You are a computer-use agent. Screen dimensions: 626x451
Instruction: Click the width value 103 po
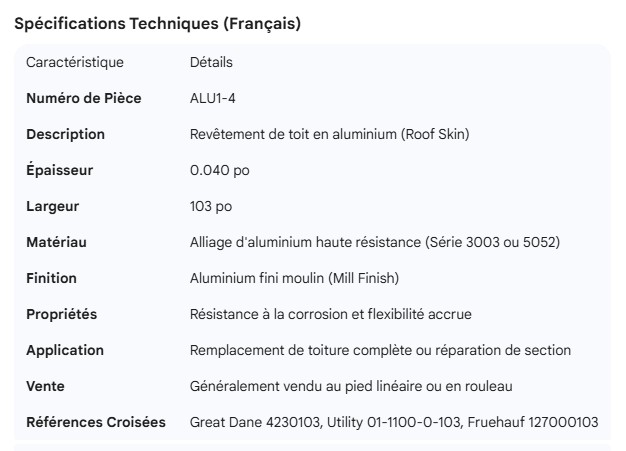tap(211, 207)
